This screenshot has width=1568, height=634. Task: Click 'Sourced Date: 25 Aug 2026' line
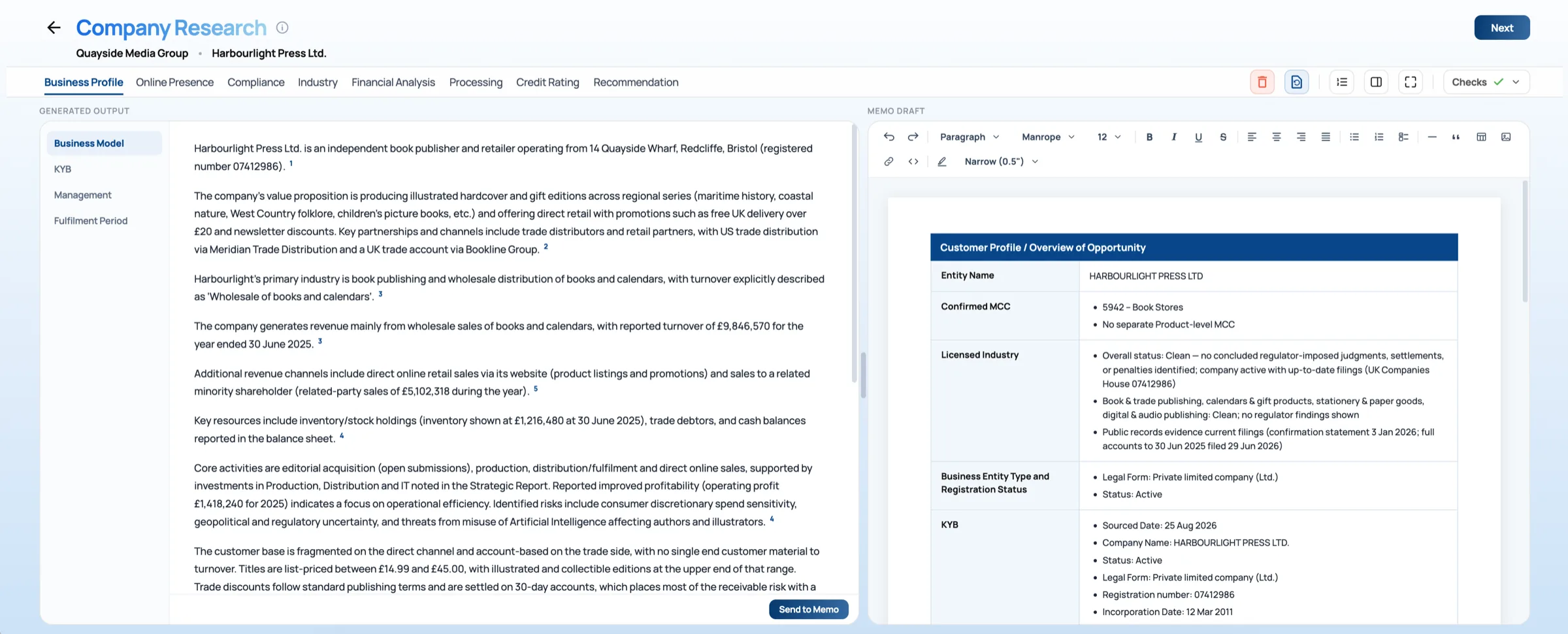[x=1159, y=526]
